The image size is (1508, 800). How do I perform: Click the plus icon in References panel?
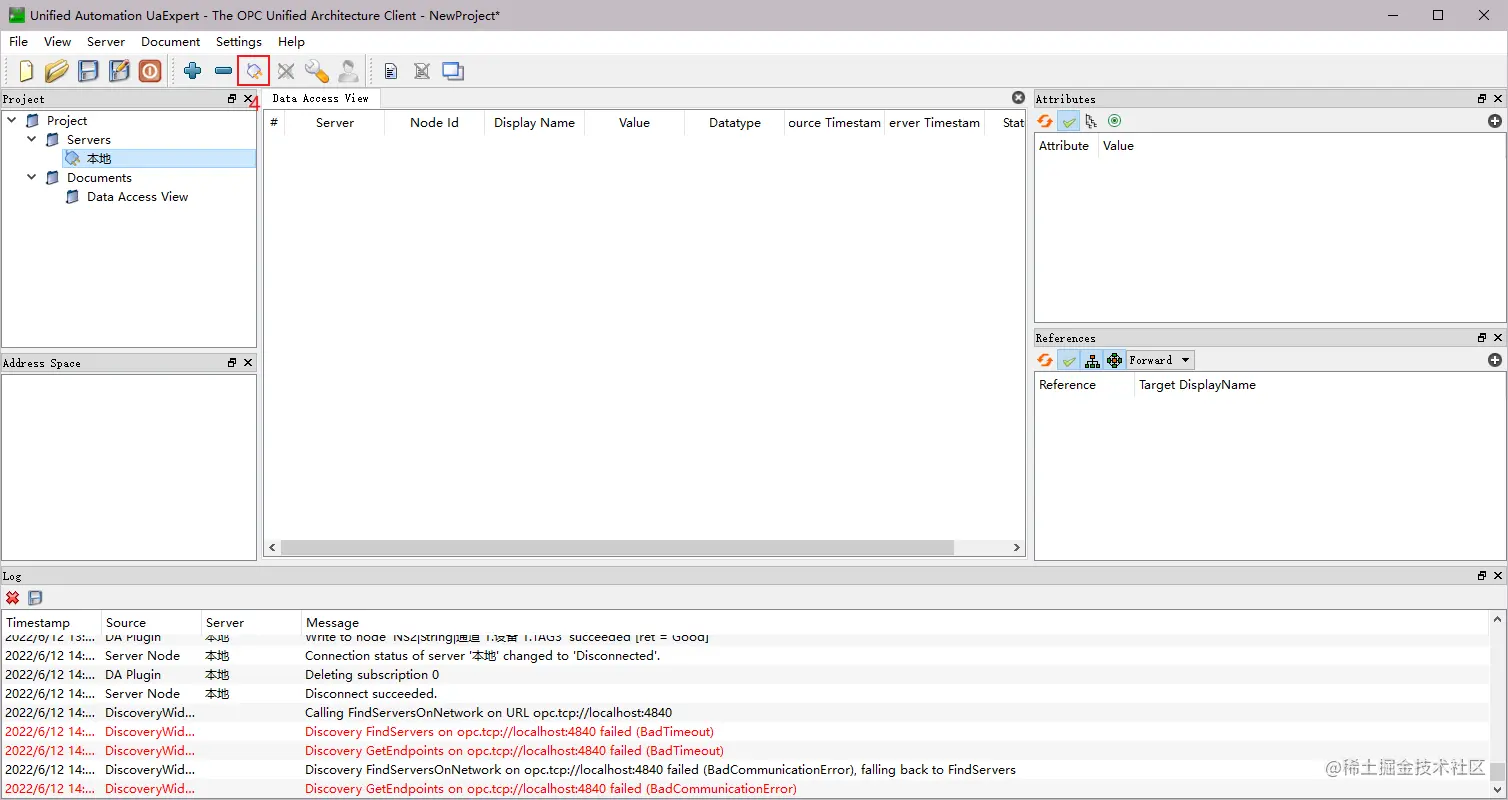point(1495,360)
